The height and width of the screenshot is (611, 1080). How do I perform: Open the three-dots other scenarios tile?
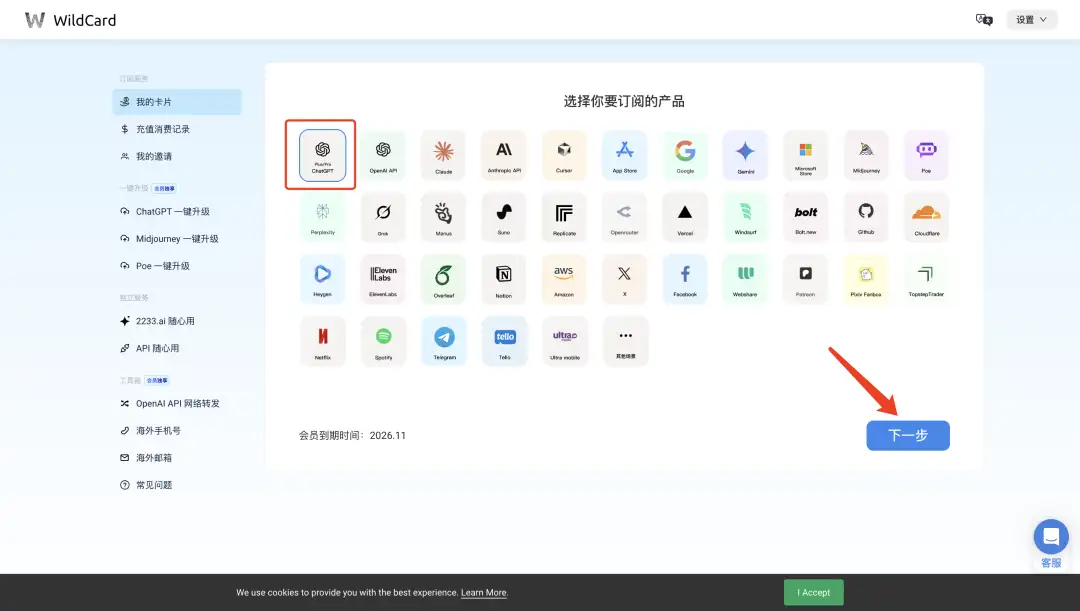(625, 342)
